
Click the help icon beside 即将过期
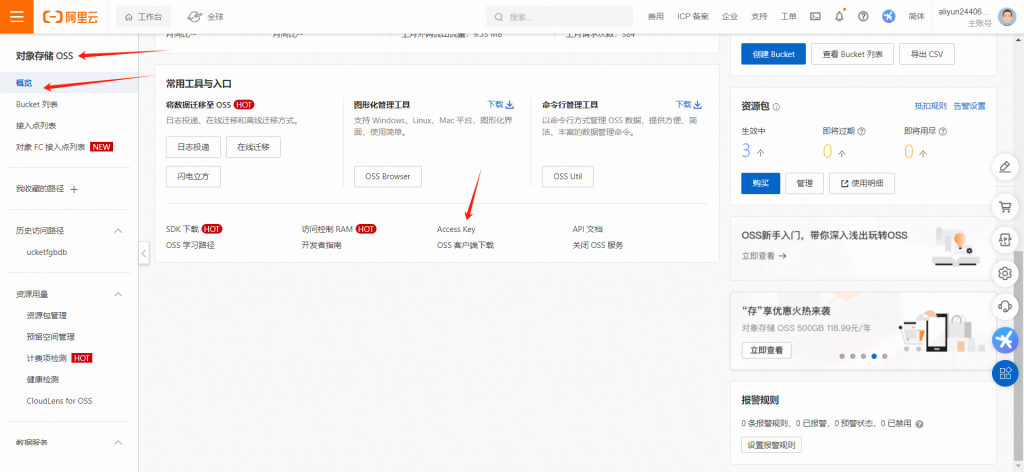(x=861, y=131)
